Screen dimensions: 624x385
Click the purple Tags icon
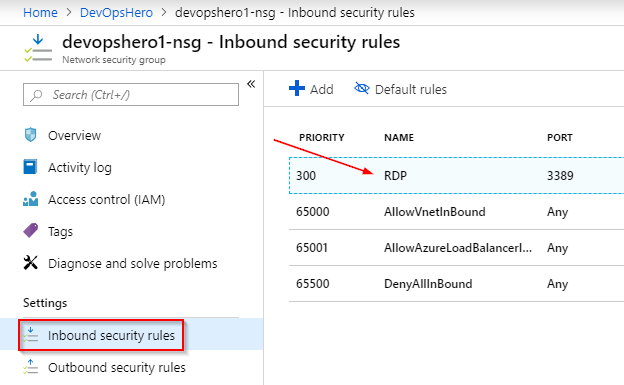tap(31, 231)
